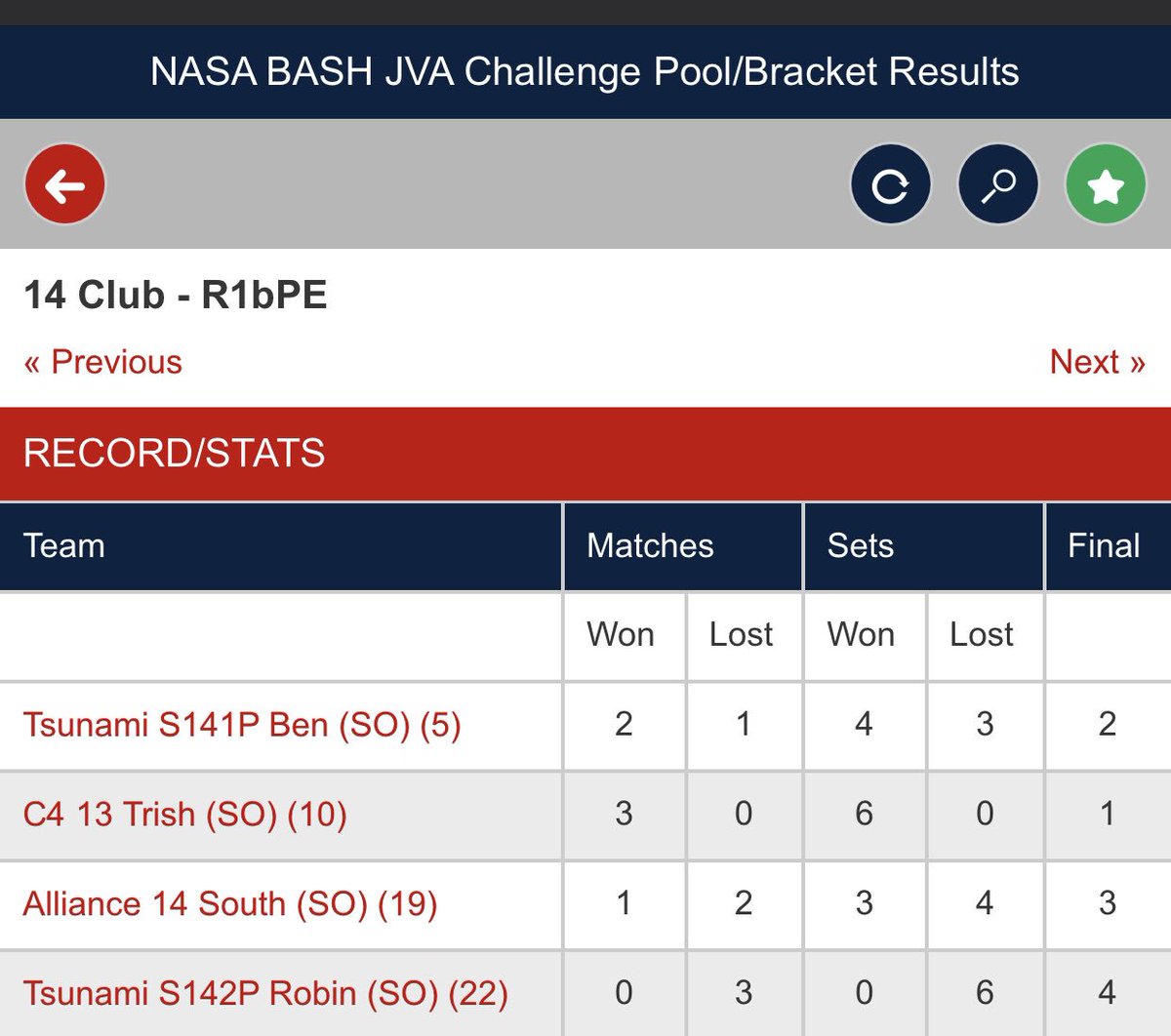Tap the refresh circular arrow icon
This screenshot has height=1036, width=1171.
890,184
